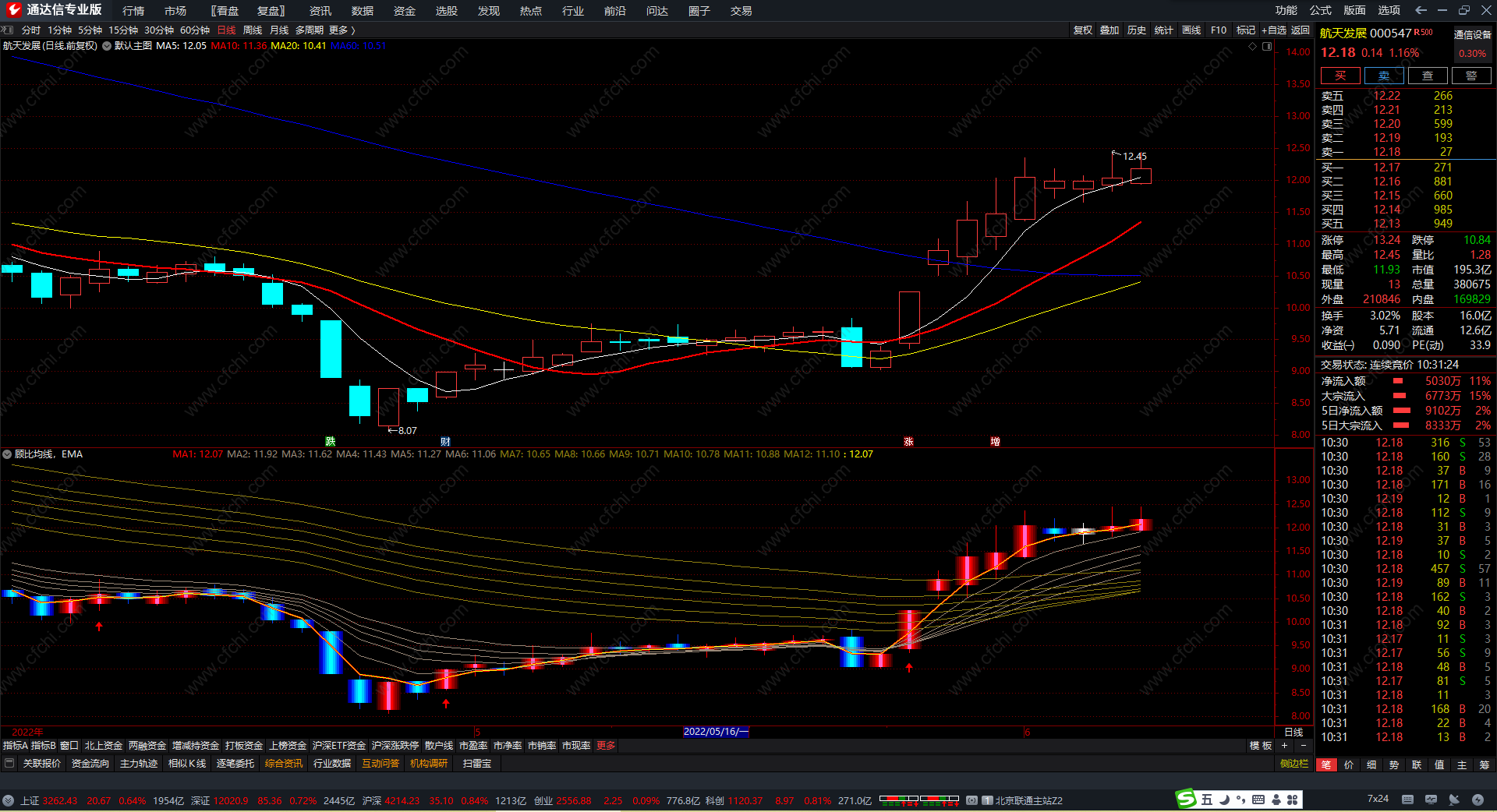Screen dimensions: 1497x812
Task: Click the blue 卖 sell button
Action: point(1384,76)
